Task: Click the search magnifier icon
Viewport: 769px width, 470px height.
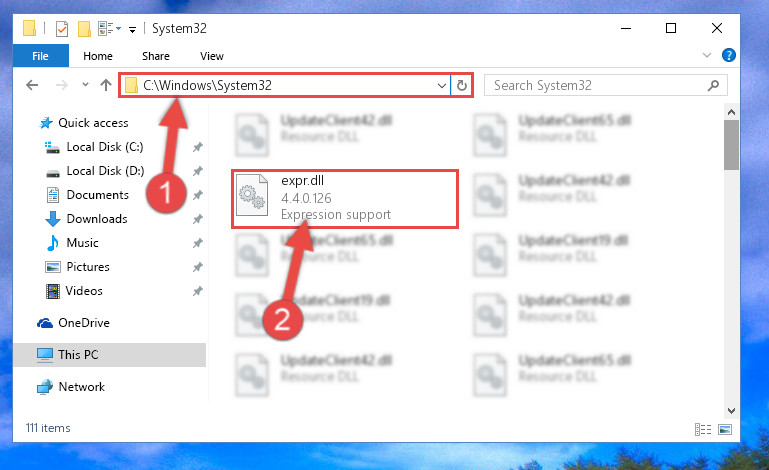Action: pos(713,85)
